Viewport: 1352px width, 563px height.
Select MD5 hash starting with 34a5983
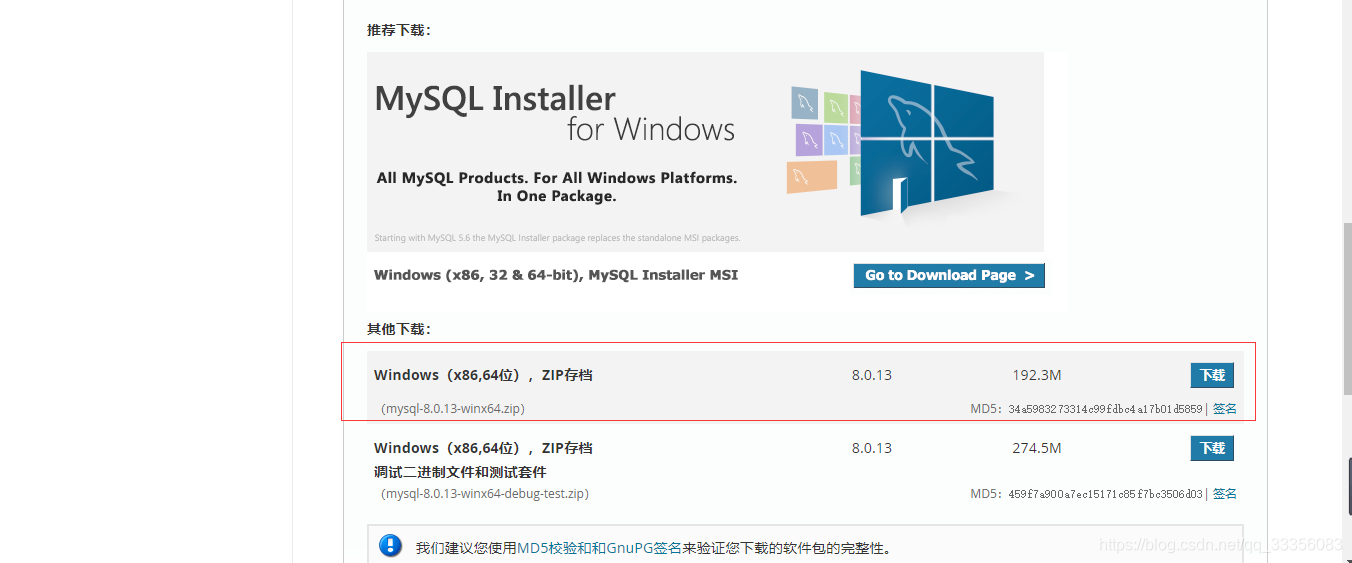(1106, 409)
